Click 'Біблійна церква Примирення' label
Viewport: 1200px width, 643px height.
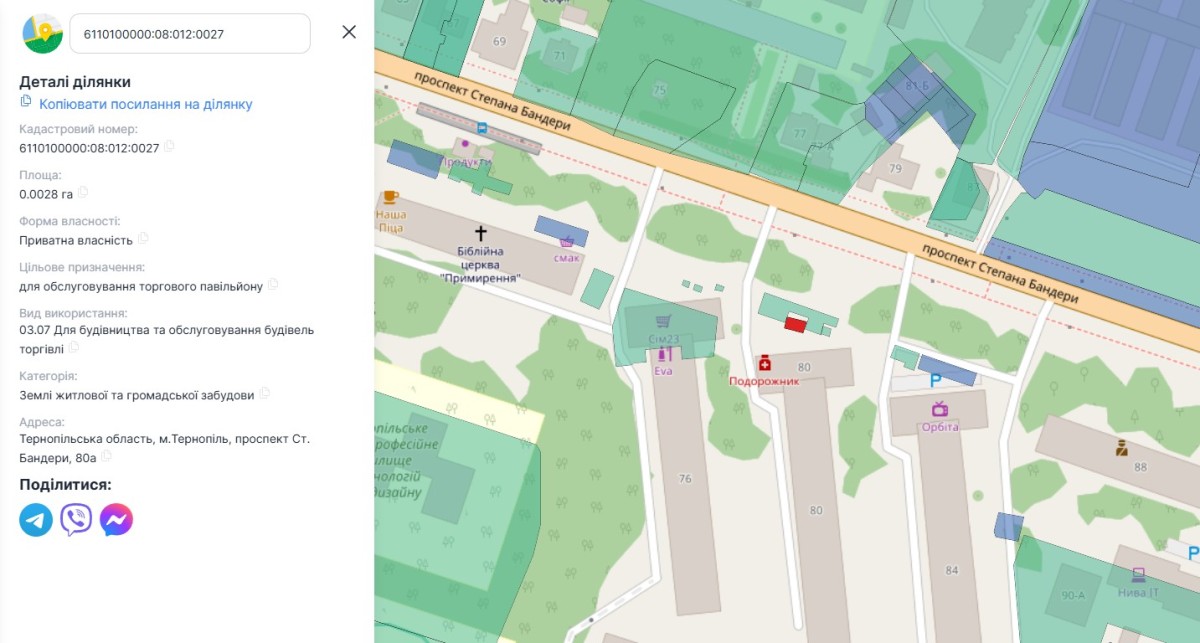pyautogui.click(x=480, y=264)
